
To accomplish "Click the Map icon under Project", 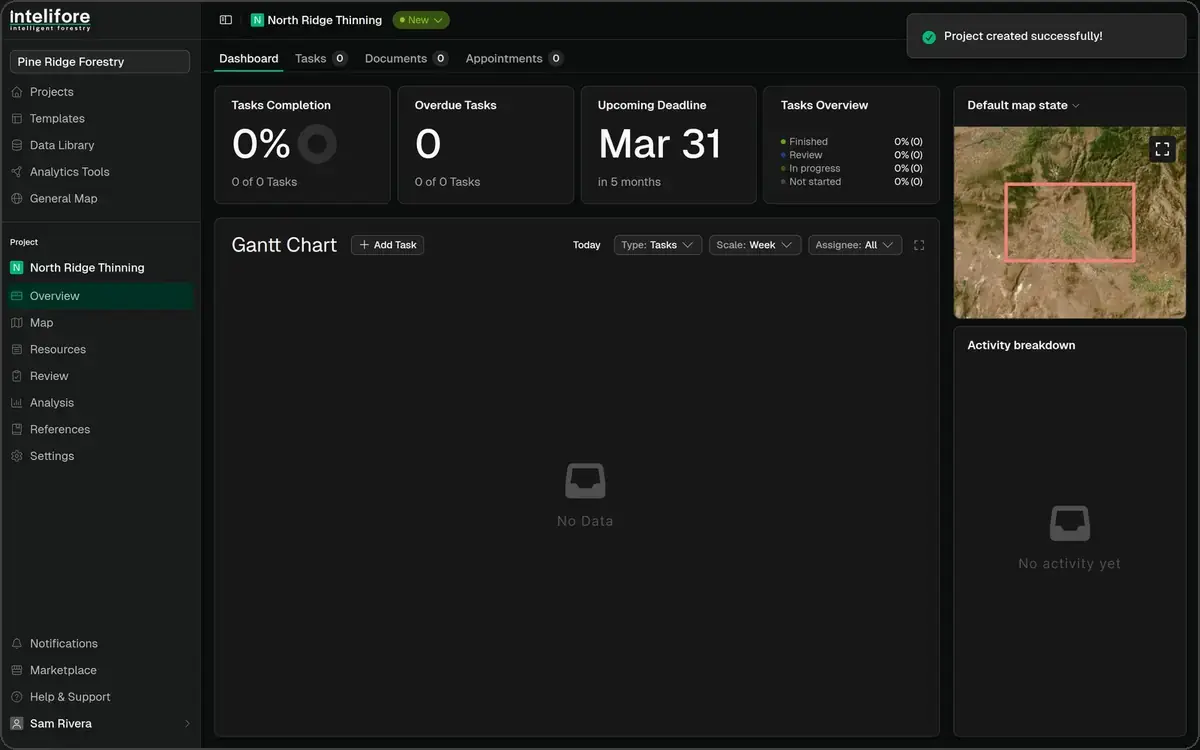I will 17,323.
